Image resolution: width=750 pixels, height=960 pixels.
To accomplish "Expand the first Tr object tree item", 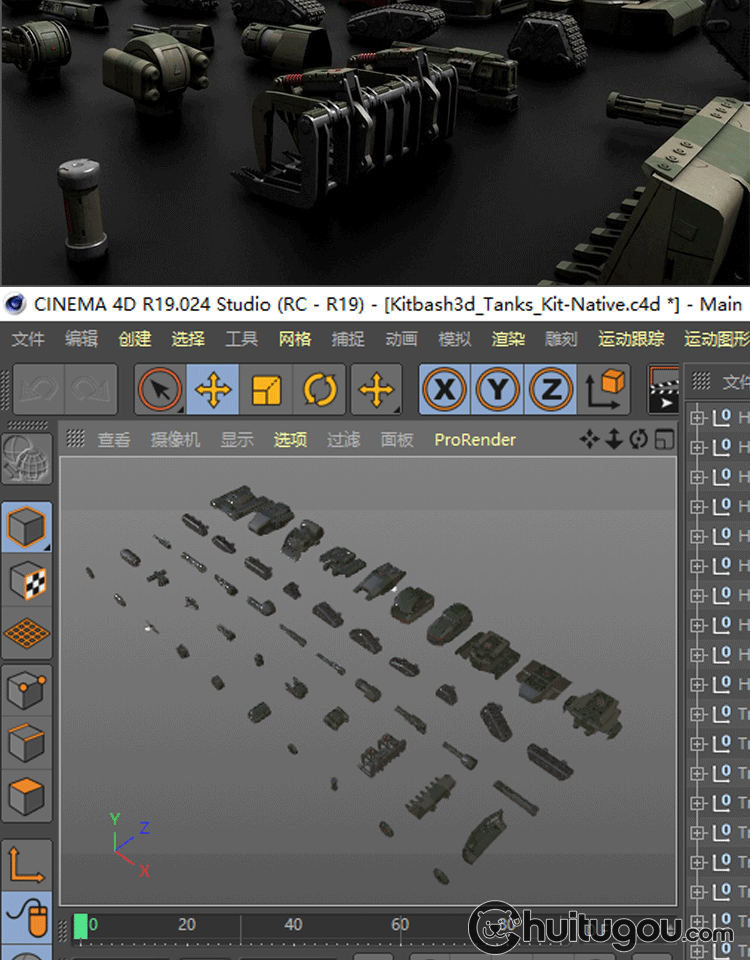I will point(698,714).
